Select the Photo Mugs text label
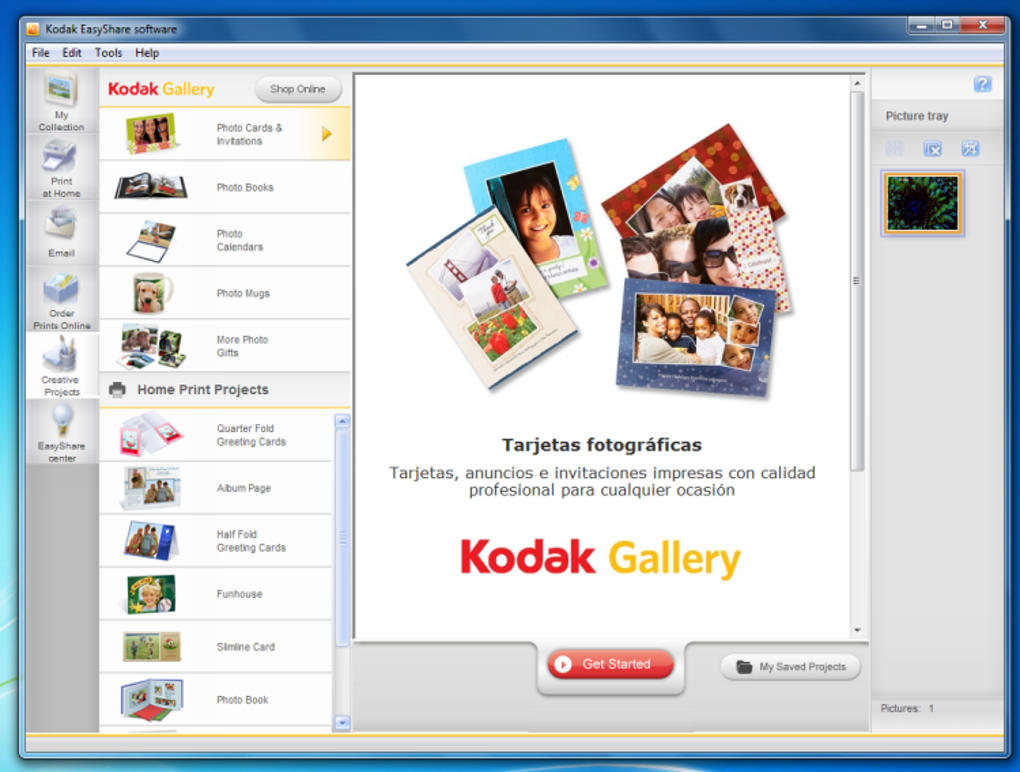 [x=243, y=293]
